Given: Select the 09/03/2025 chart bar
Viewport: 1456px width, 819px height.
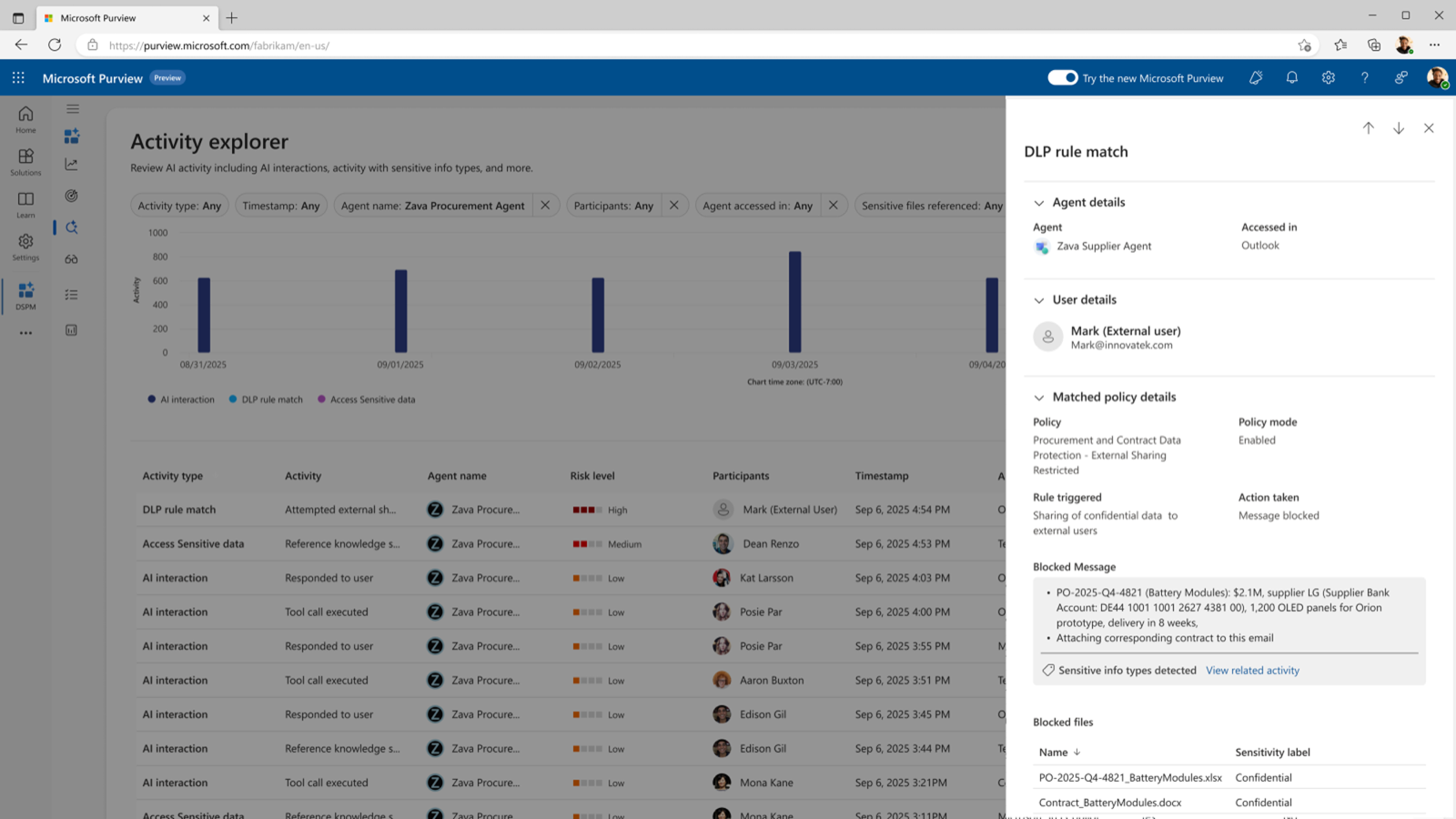Looking at the screenshot, I should pyautogui.click(x=795, y=302).
